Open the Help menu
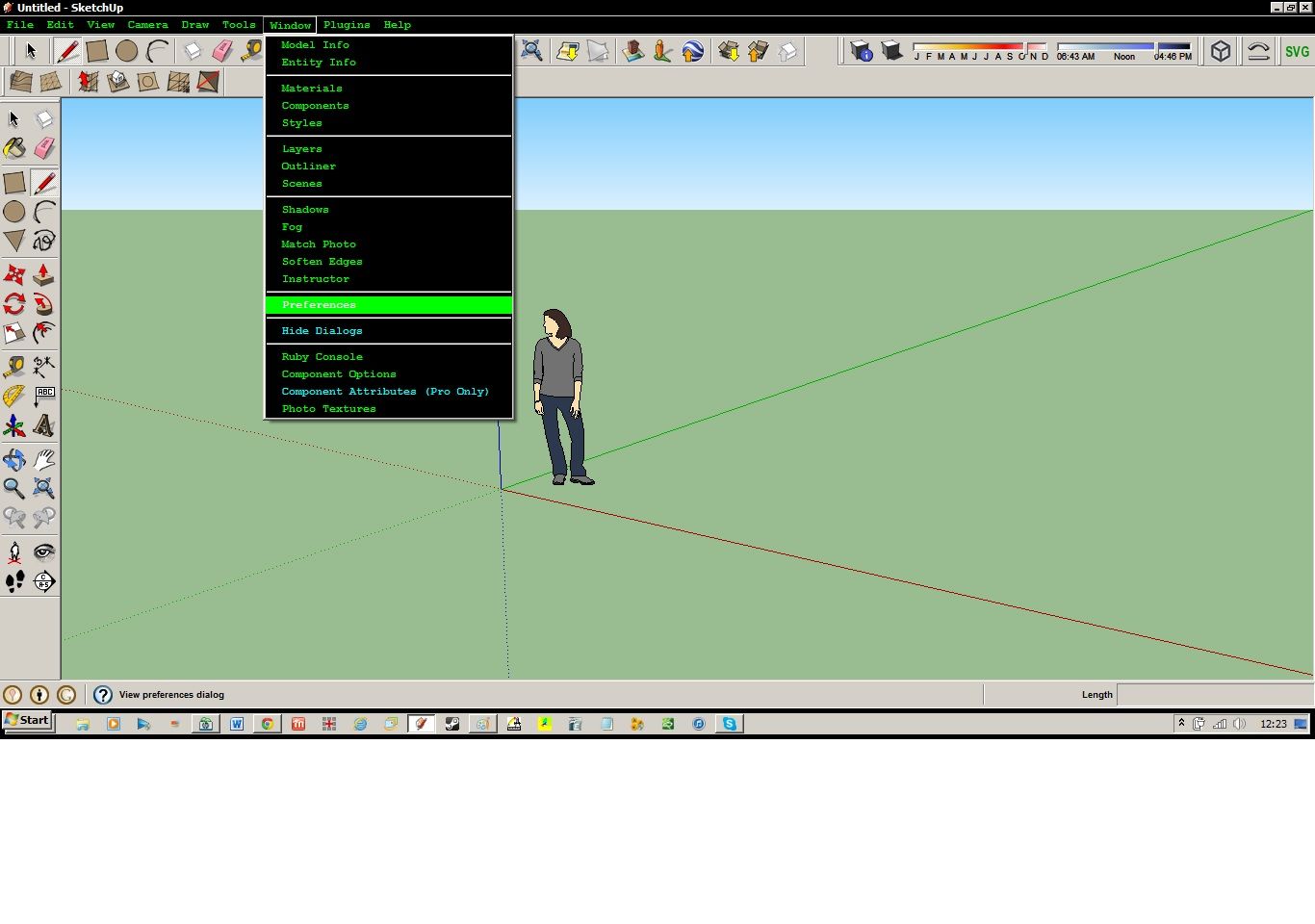This screenshot has height=924, width=1315. (x=397, y=25)
